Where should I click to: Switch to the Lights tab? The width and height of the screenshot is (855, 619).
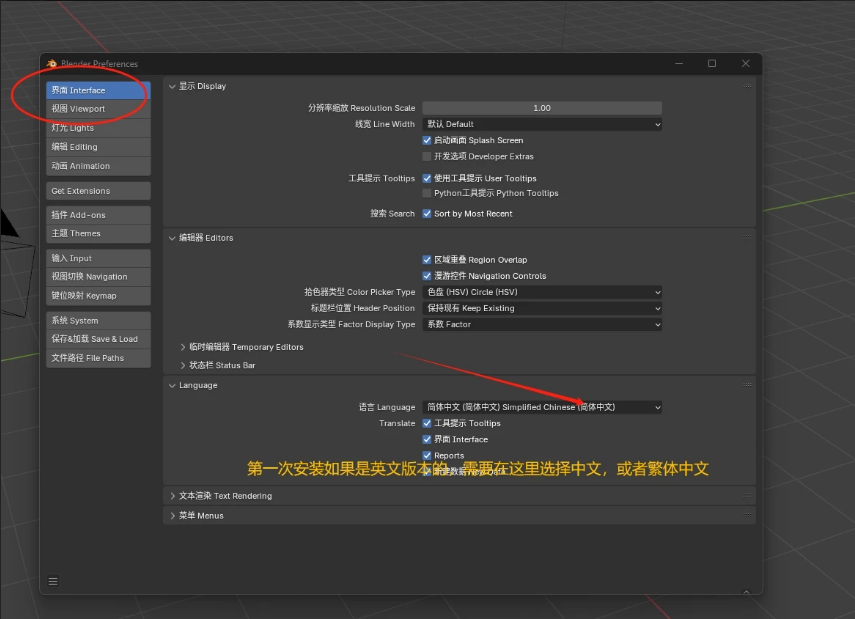(x=98, y=128)
